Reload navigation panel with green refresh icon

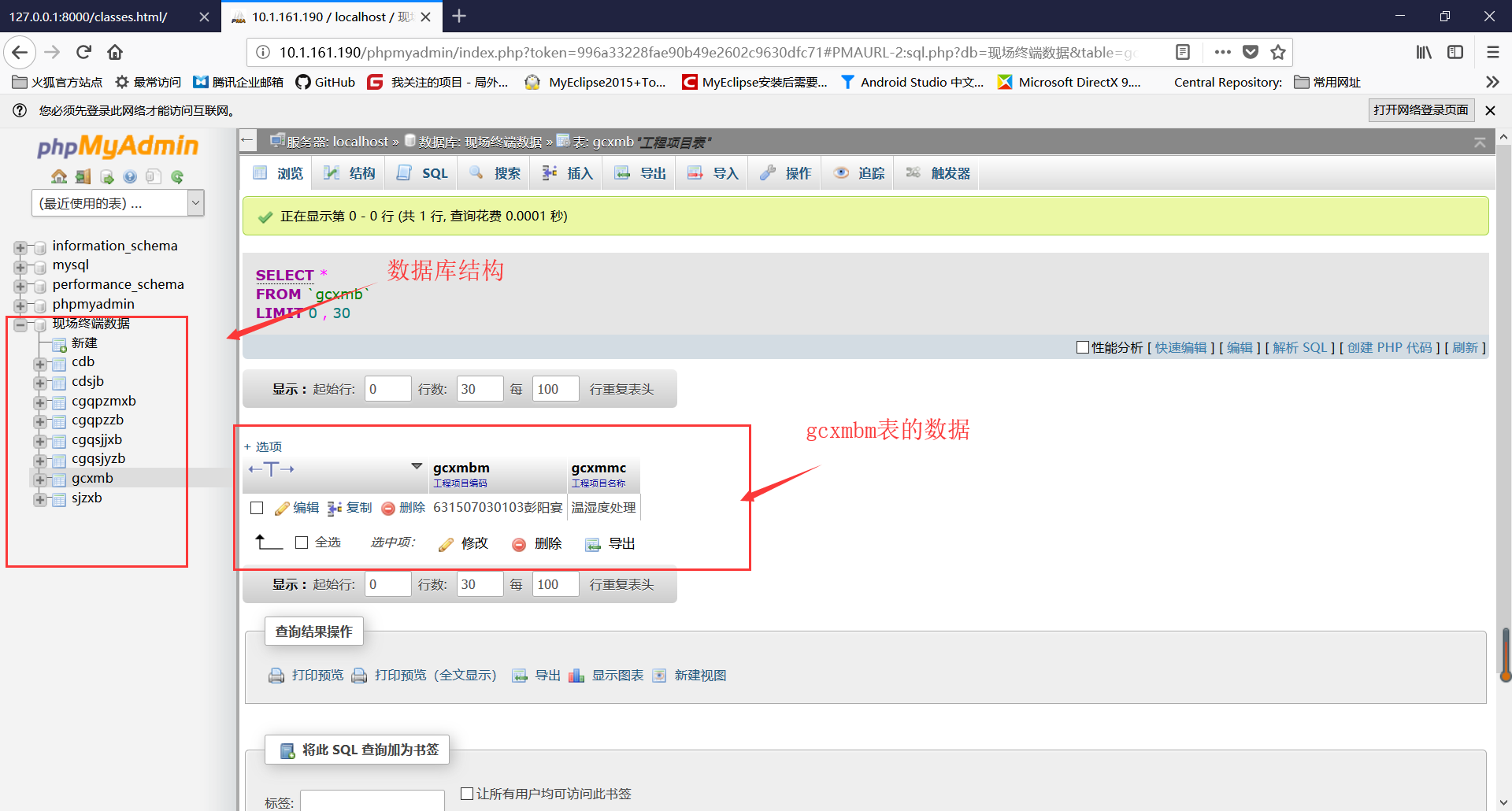pyautogui.click(x=177, y=176)
